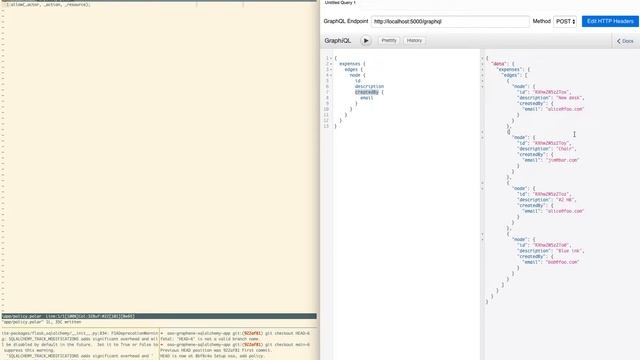Collapse query line 1 fold arrow
This screenshot has width=640, height=360.
point(331,58)
